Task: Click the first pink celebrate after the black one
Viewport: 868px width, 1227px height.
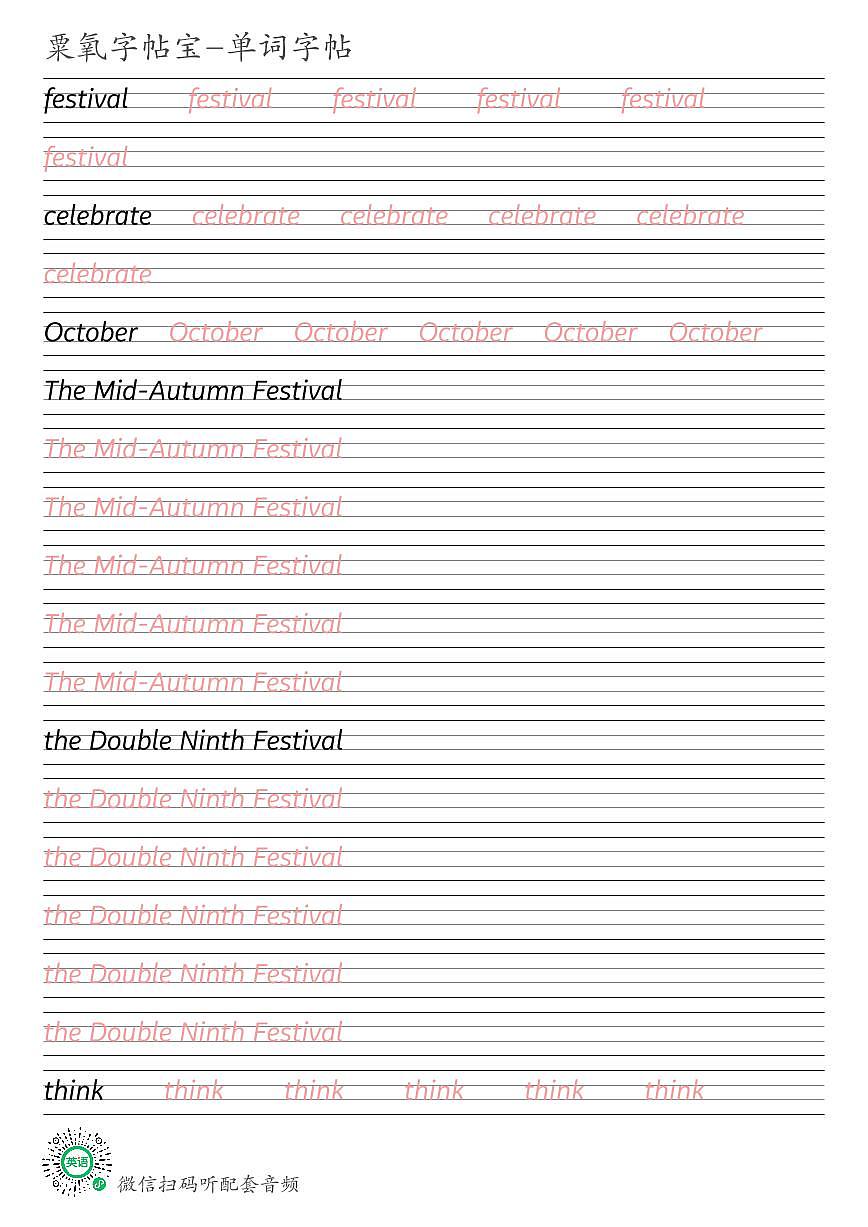Action: pos(246,216)
